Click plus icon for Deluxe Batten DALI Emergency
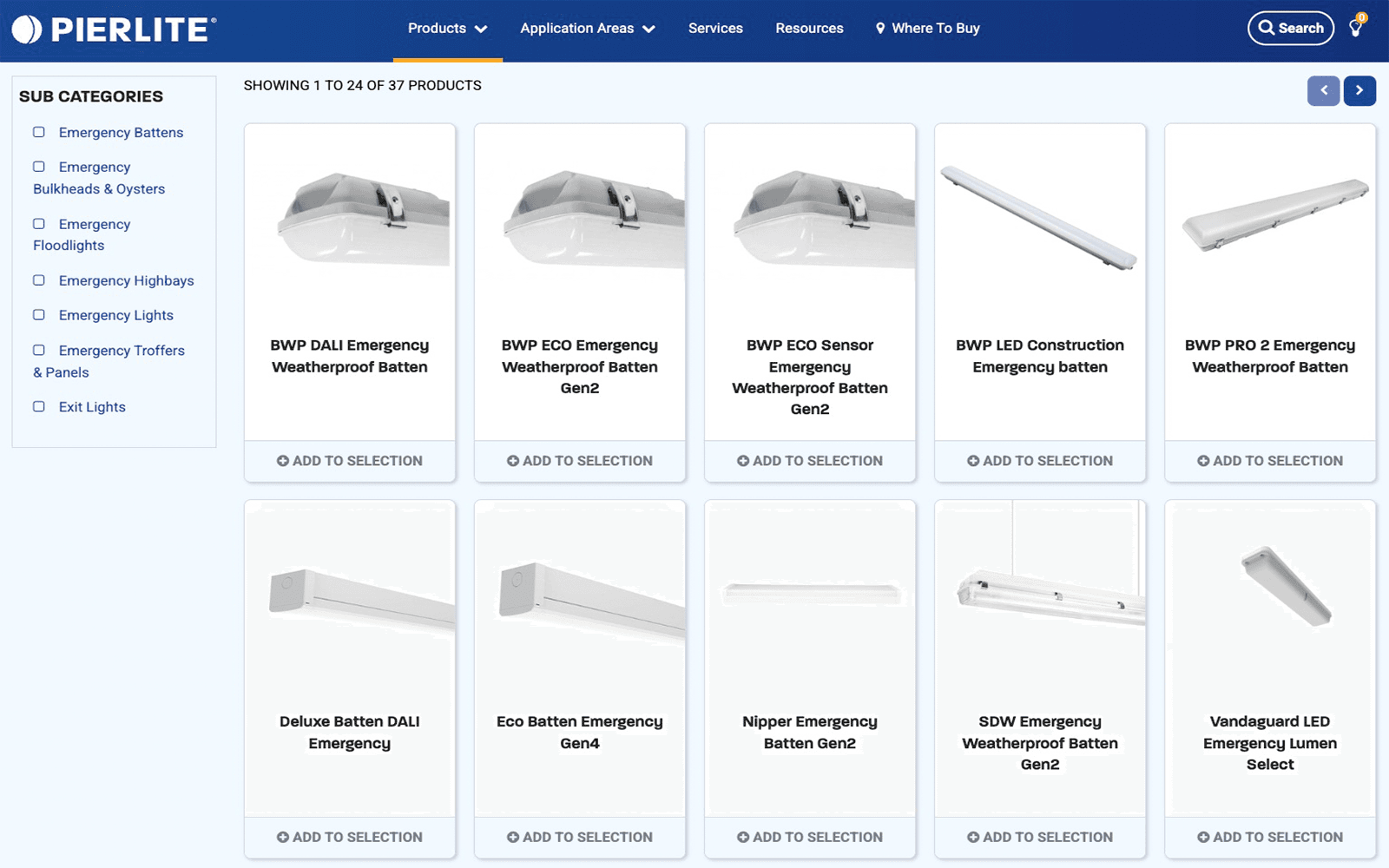Screen dimensions: 1389x868 click(x=283, y=838)
